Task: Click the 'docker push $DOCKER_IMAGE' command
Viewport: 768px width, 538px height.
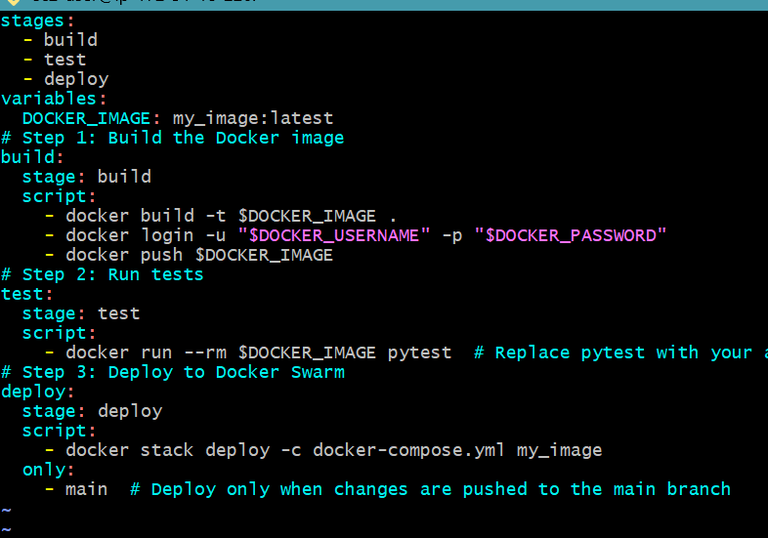Action: tap(199, 255)
